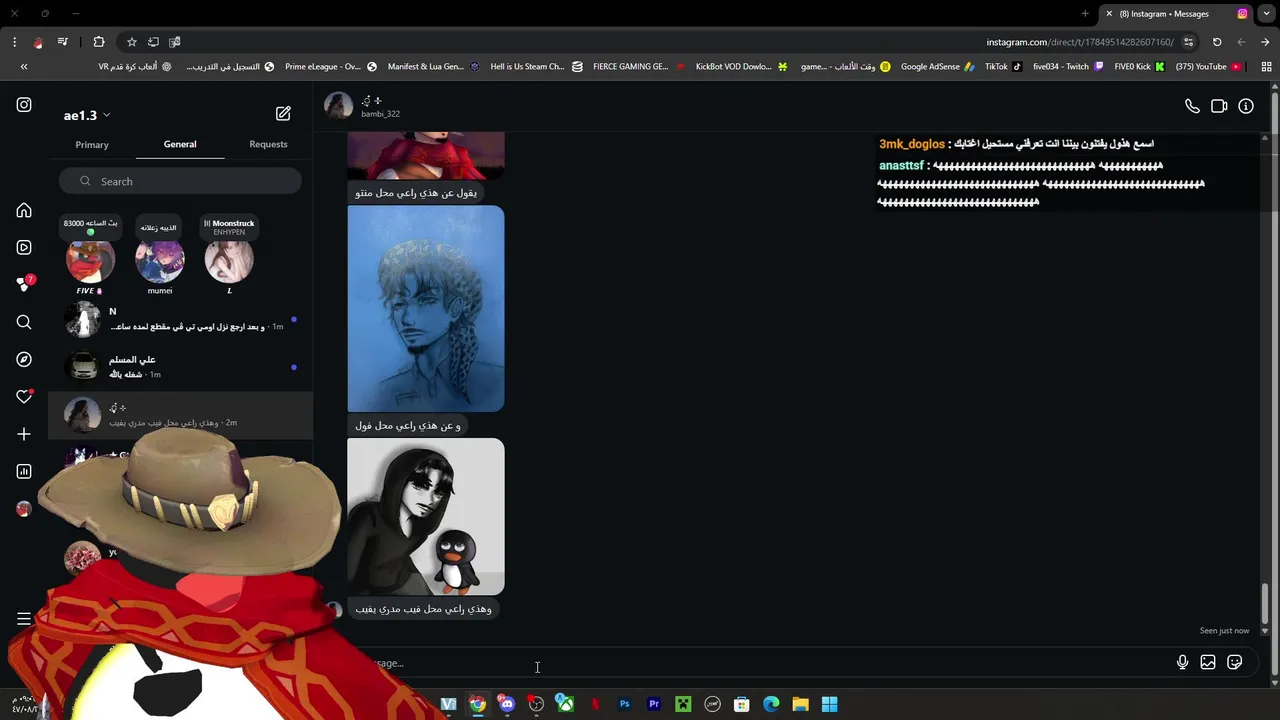
Task: Open conversation information icon
Action: tap(1246, 106)
